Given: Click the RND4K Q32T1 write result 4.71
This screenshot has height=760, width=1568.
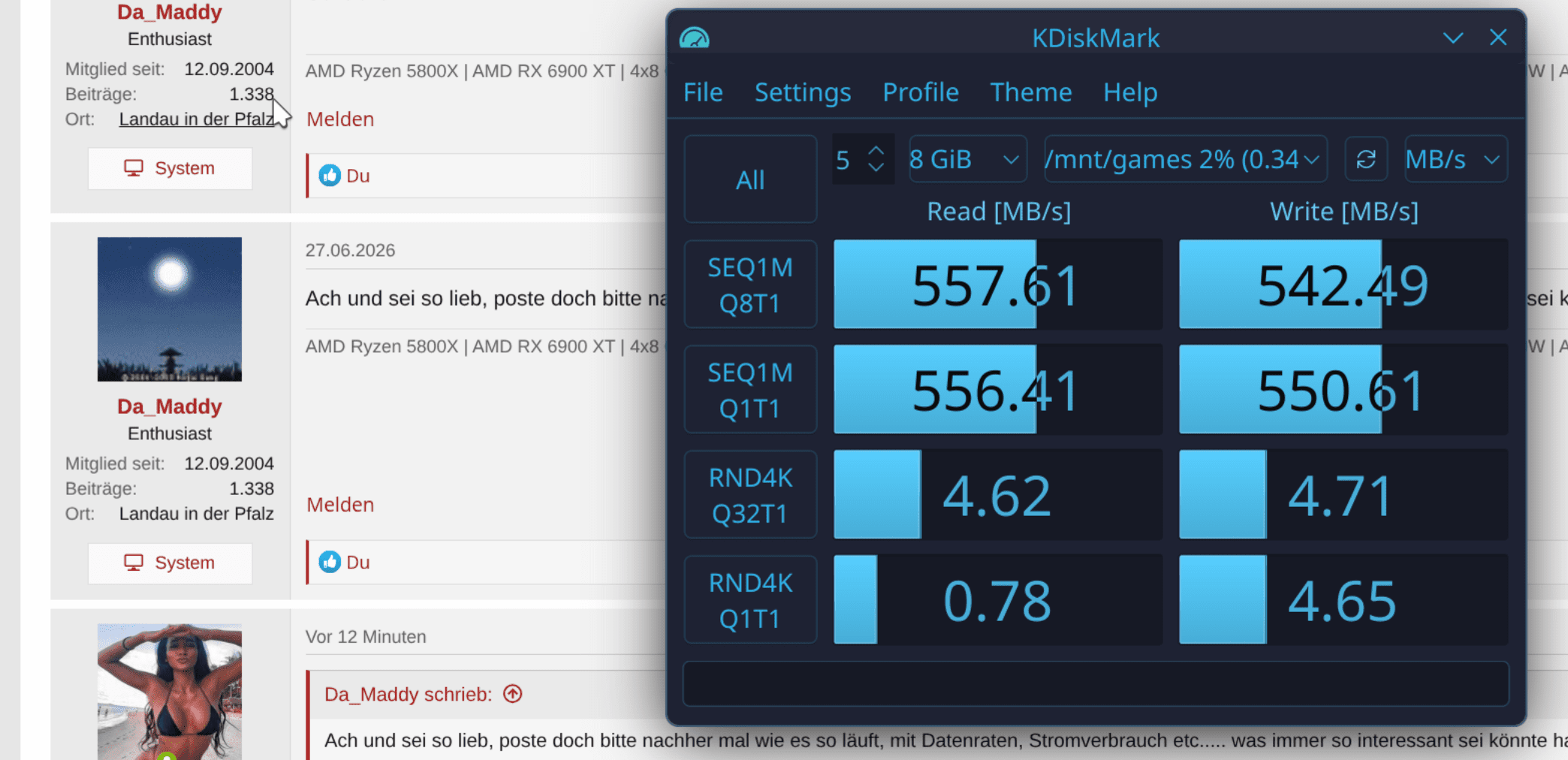Looking at the screenshot, I should point(1343,495).
